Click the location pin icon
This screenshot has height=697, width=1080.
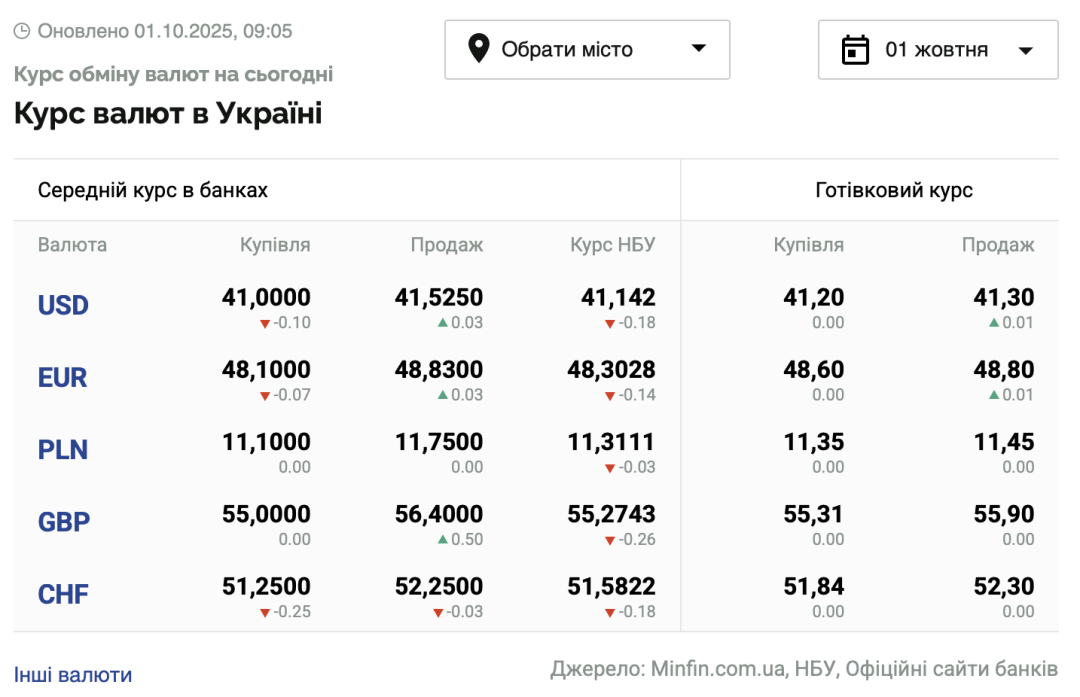click(x=479, y=48)
